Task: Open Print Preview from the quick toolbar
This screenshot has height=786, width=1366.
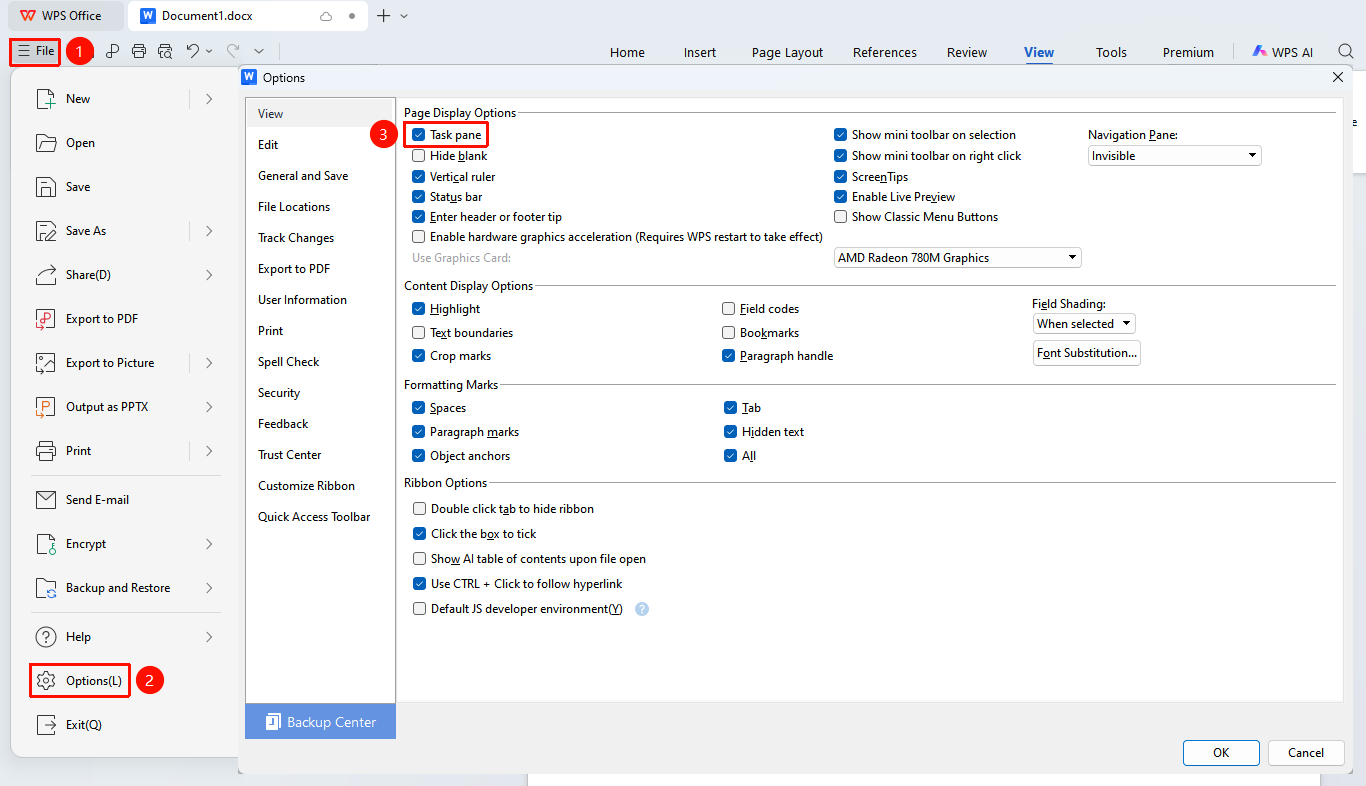Action: (166, 51)
